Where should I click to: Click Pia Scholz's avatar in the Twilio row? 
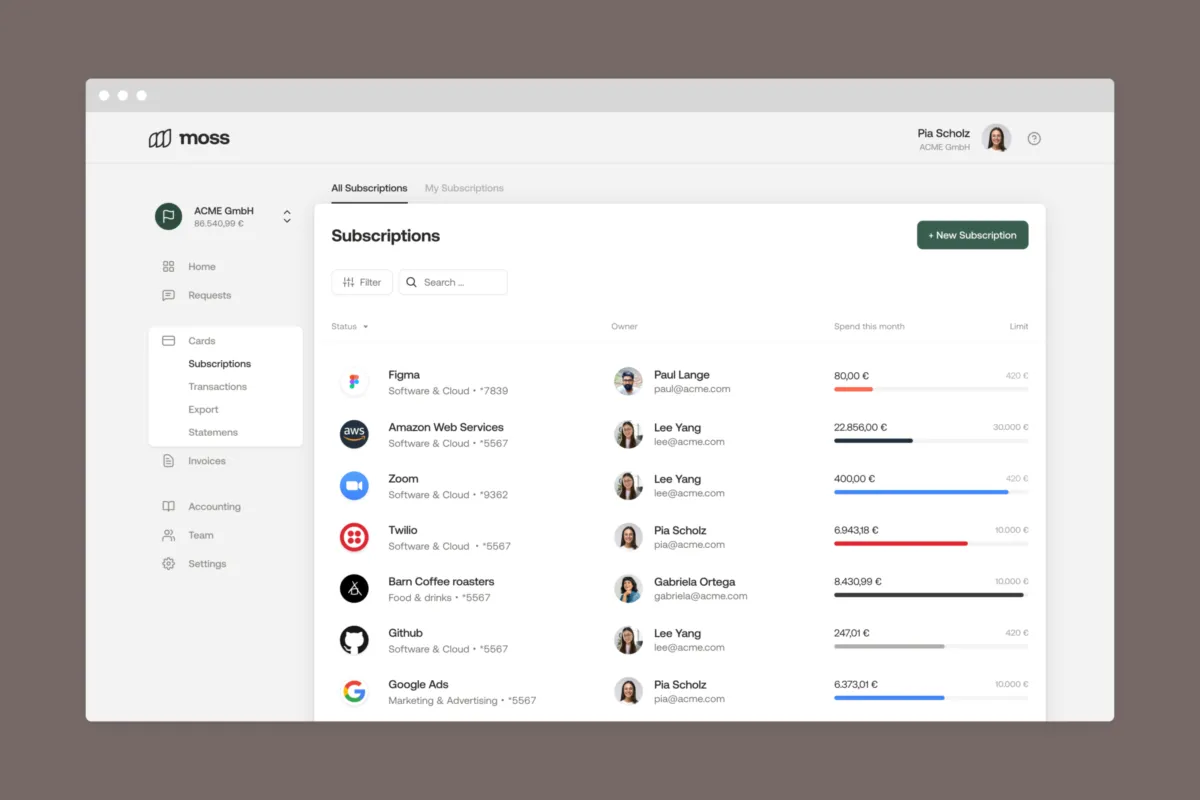pyautogui.click(x=628, y=537)
